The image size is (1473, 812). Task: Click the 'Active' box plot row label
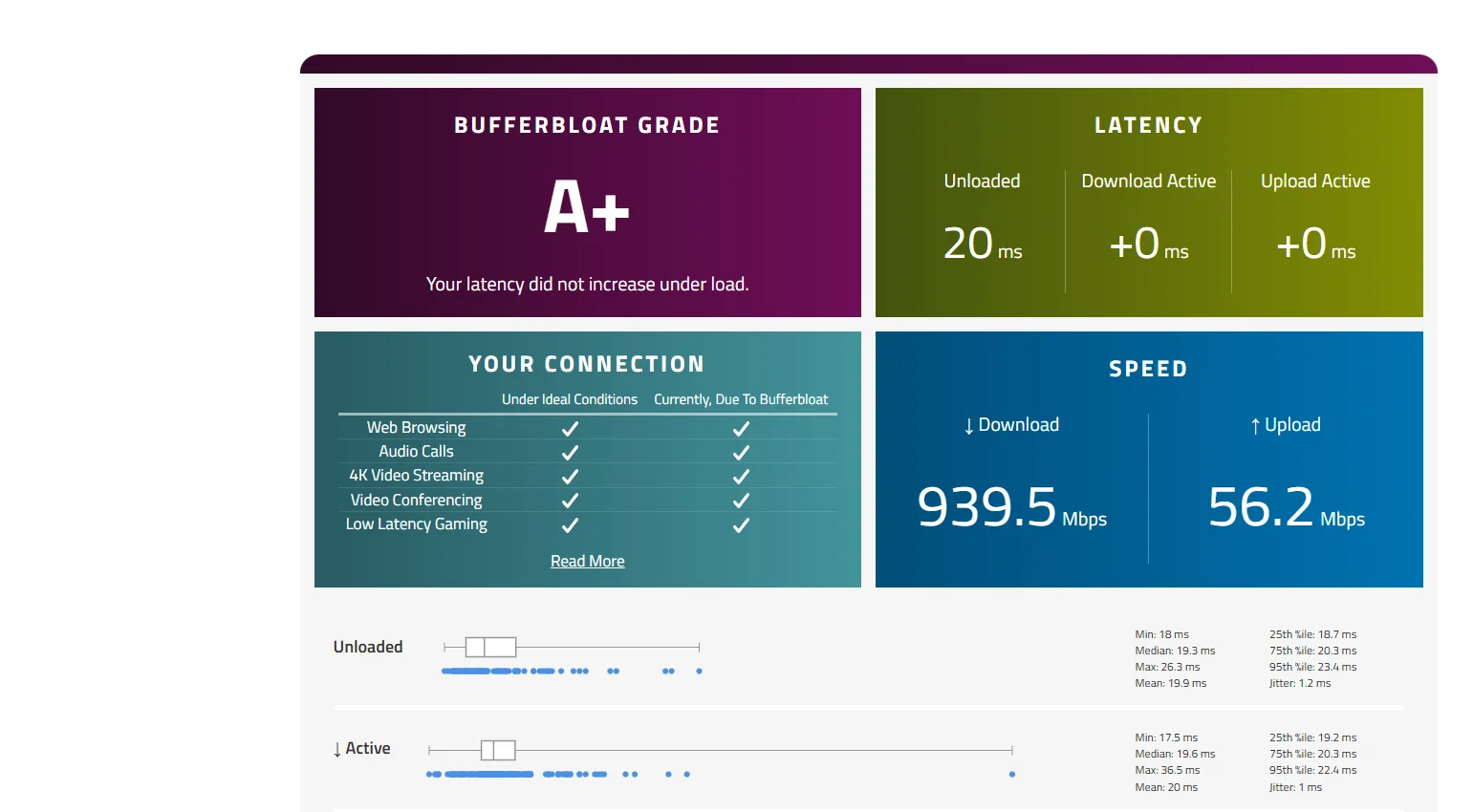click(361, 749)
